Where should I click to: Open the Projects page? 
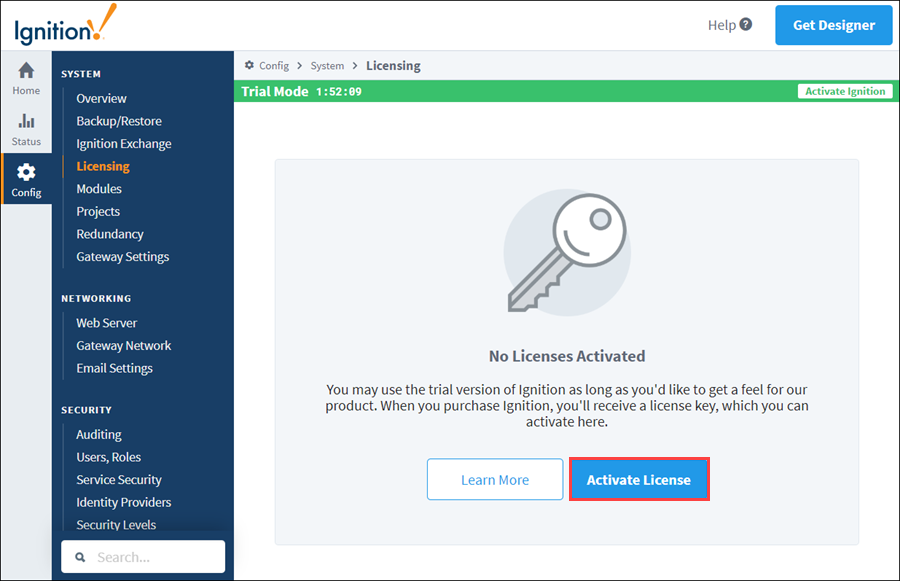click(x=98, y=212)
